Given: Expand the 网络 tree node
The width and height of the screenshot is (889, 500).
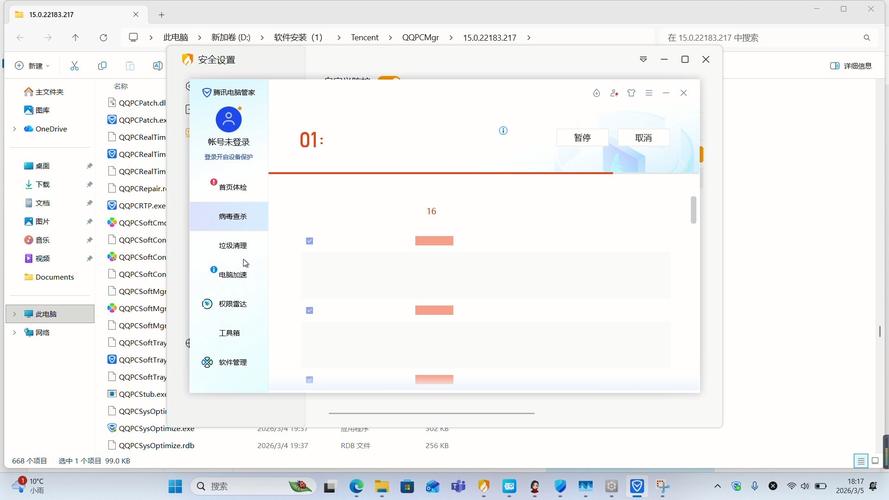Looking at the screenshot, I should coord(15,332).
